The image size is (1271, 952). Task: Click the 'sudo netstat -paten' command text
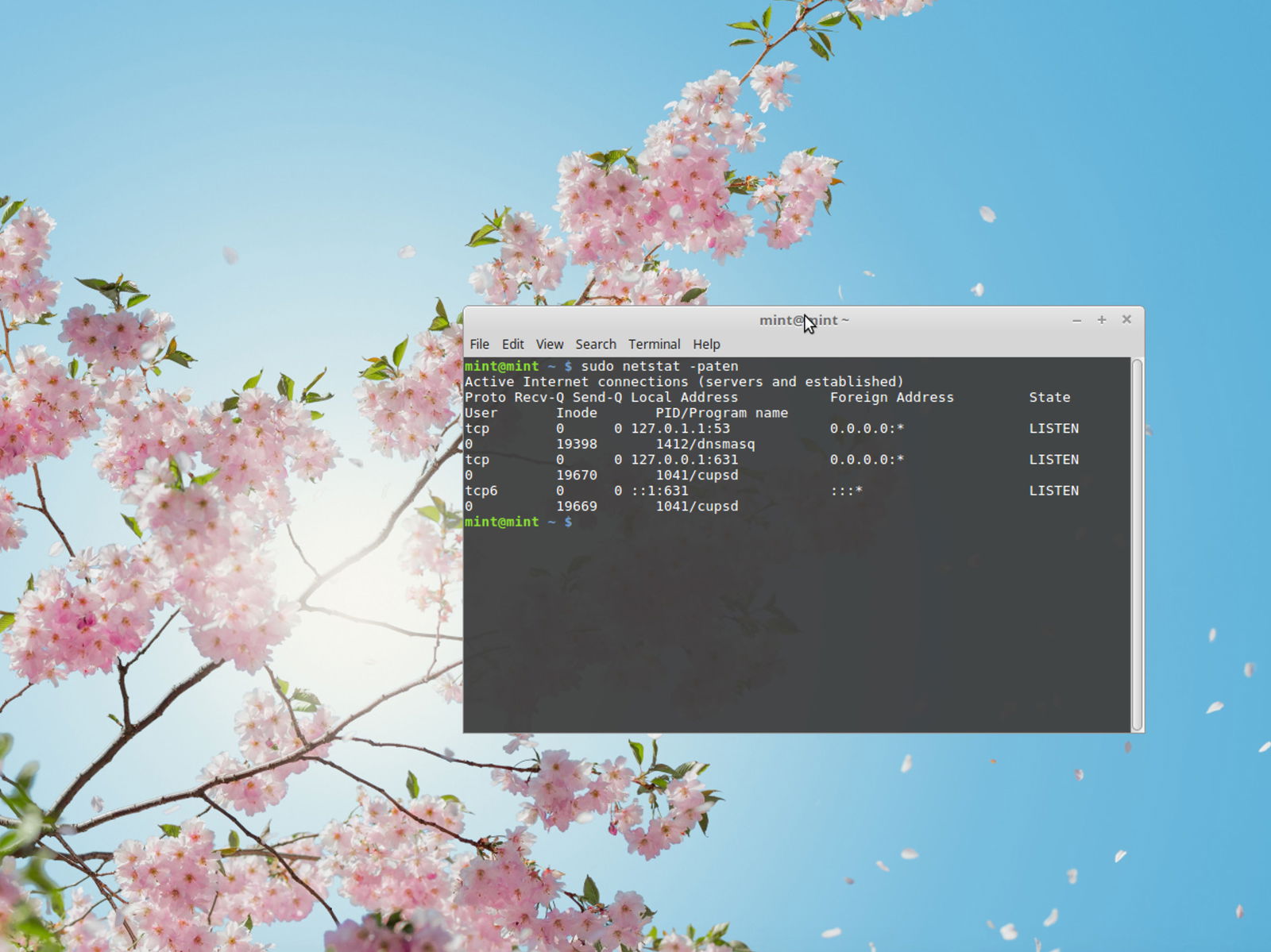[x=659, y=366]
